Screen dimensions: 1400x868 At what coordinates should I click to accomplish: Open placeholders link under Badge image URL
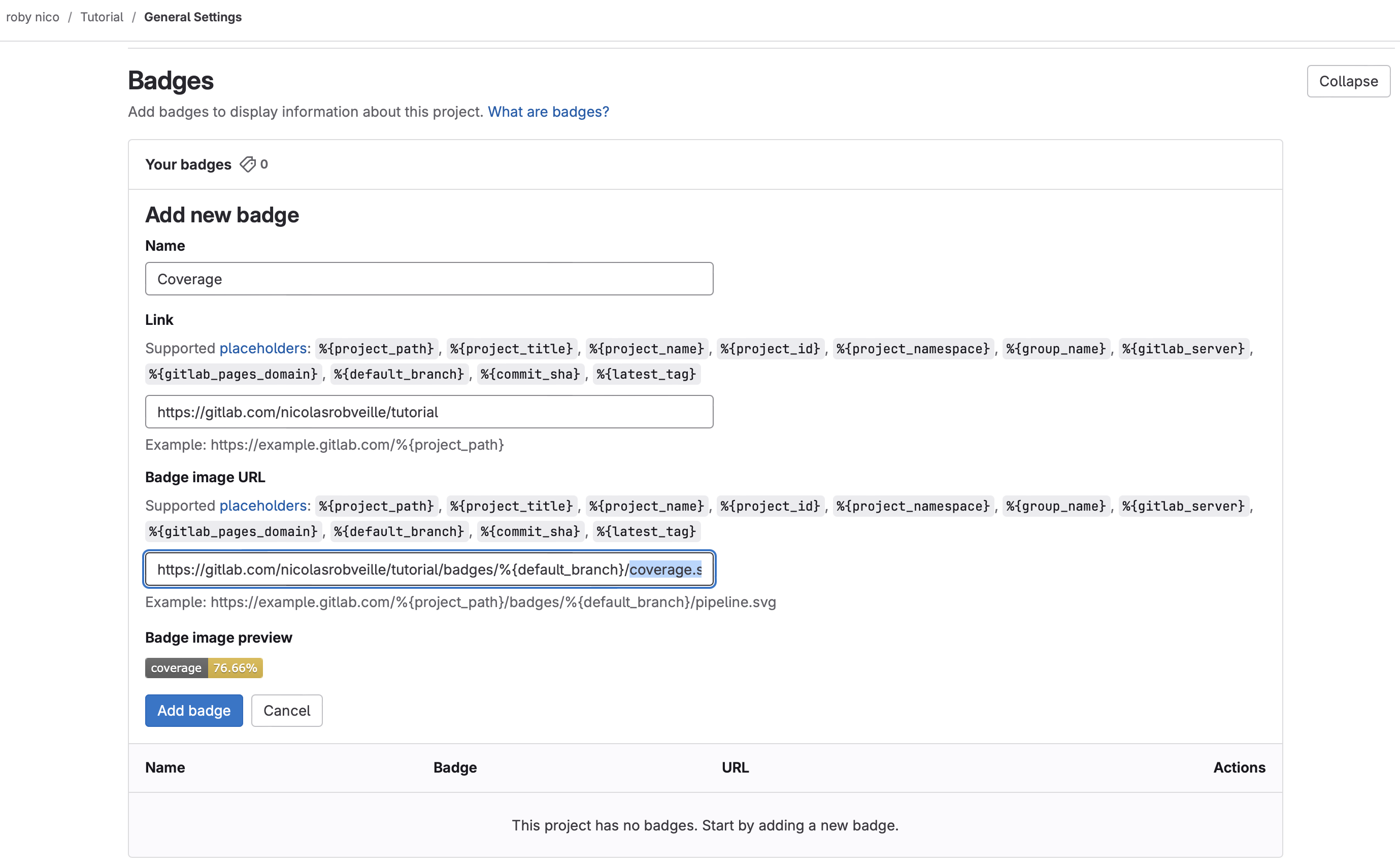263,505
